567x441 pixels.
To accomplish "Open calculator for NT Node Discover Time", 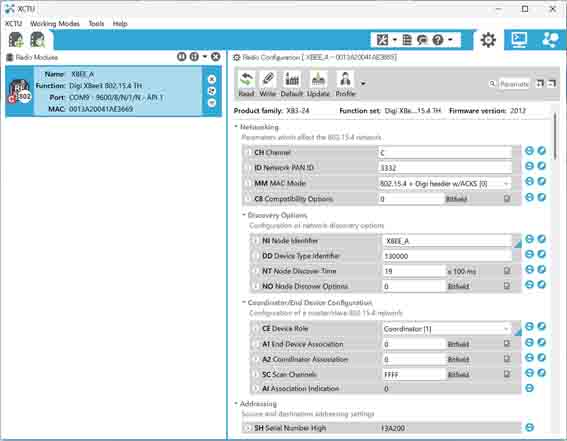I will 507,271.
